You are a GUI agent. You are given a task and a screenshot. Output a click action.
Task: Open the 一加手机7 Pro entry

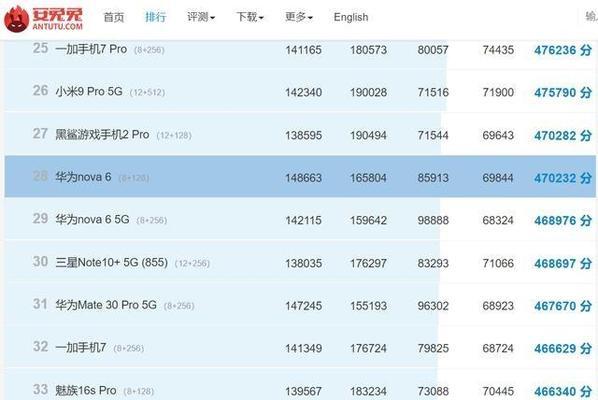pyautogui.click(x=91, y=49)
